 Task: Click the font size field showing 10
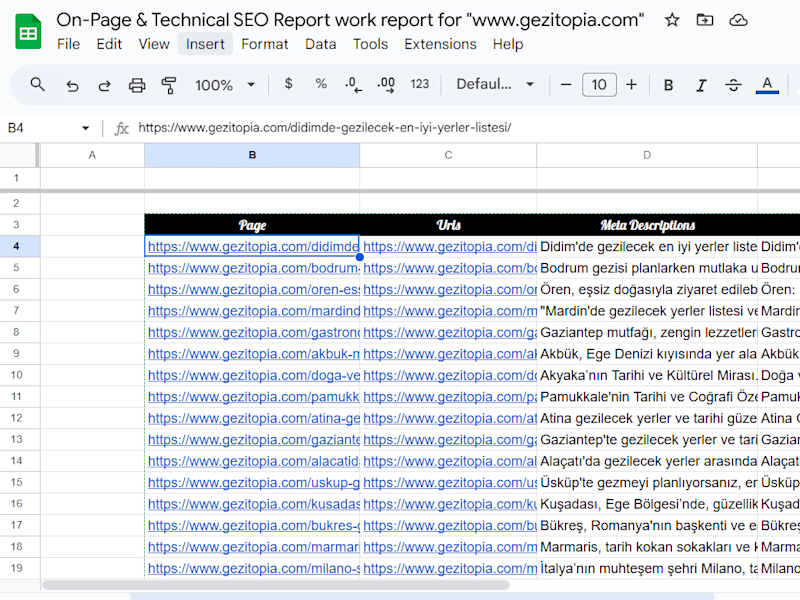coord(599,85)
